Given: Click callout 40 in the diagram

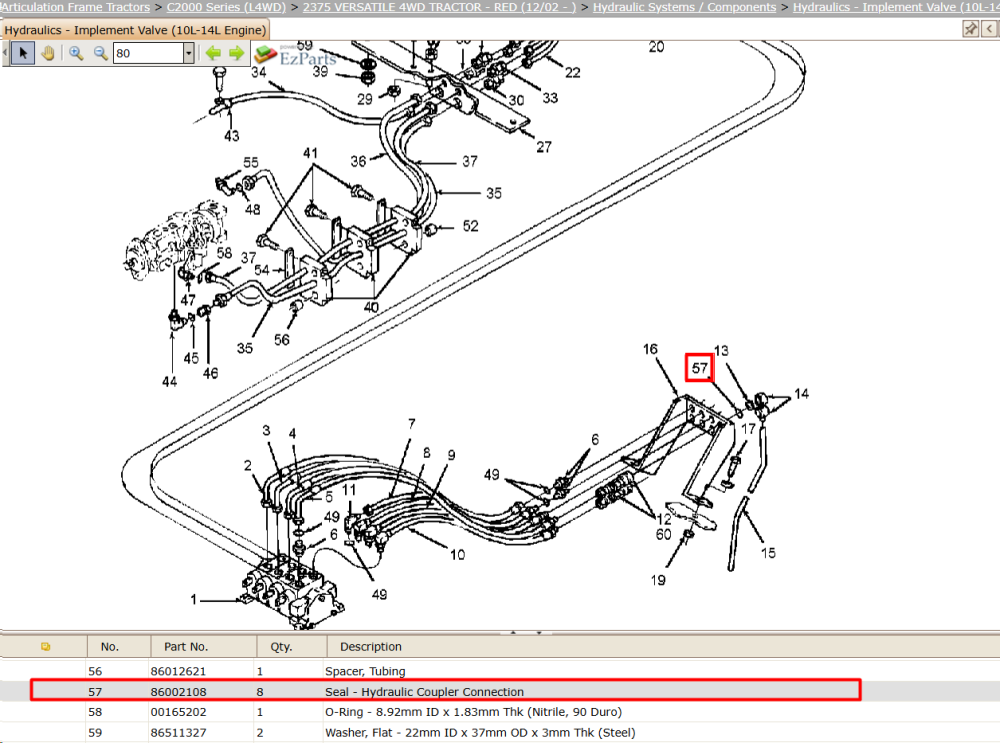Looking at the screenshot, I should point(371,307).
